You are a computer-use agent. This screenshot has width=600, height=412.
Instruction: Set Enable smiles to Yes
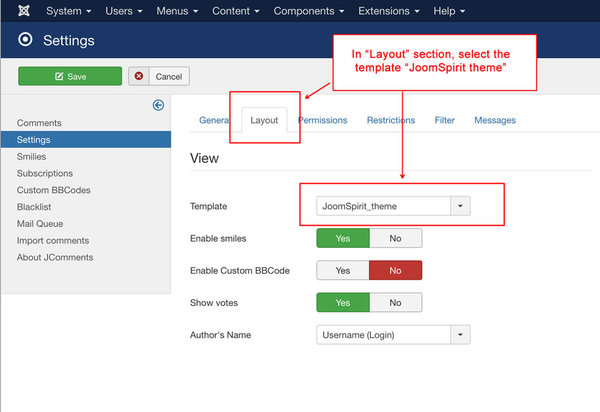pyautogui.click(x=343, y=238)
